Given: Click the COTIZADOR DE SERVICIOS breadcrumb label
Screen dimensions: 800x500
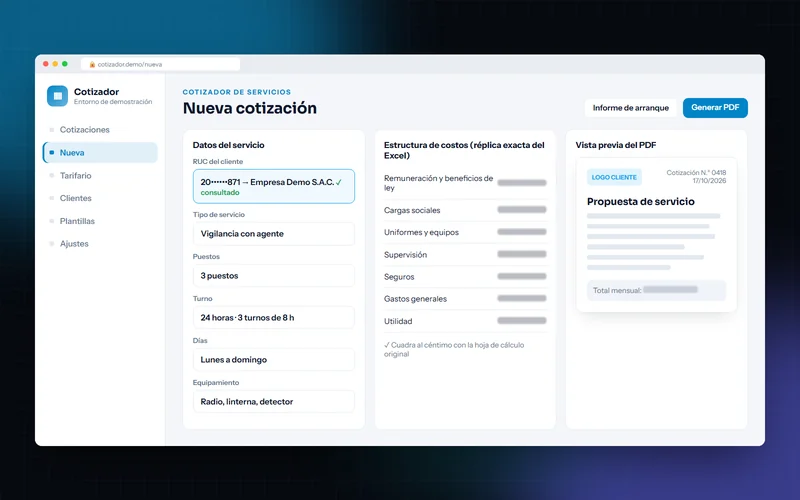Looking at the screenshot, I should tap(237, 92).
